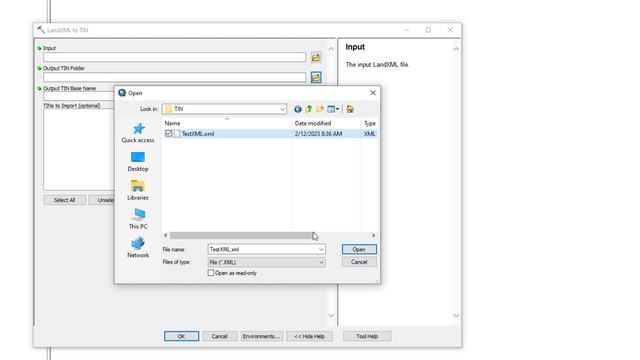The width and height of the screenshot is (640, 360).
Task: Sort by Name column header
Action: [227, 123]
